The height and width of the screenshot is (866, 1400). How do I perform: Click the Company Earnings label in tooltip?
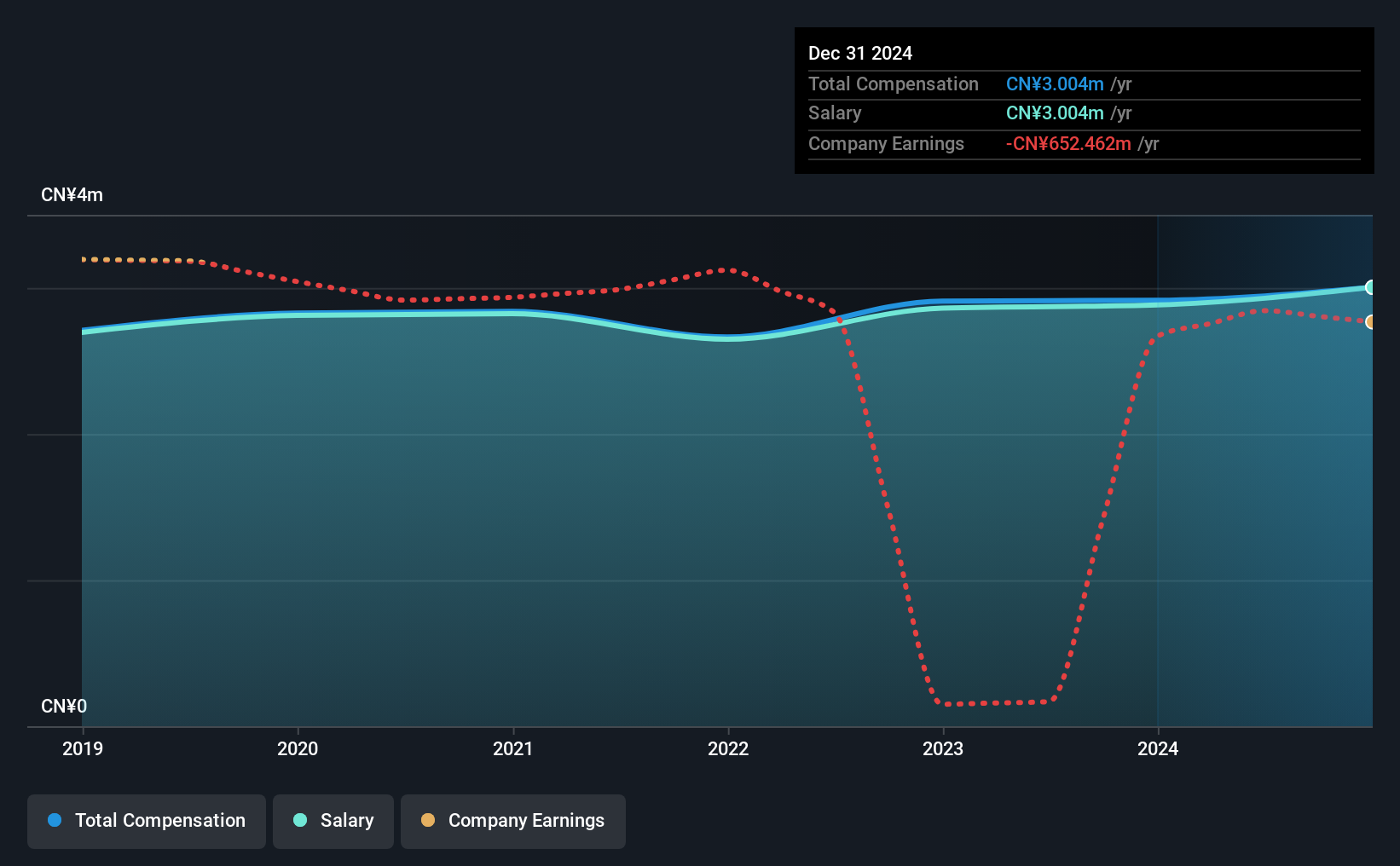[x=886, y=144]
